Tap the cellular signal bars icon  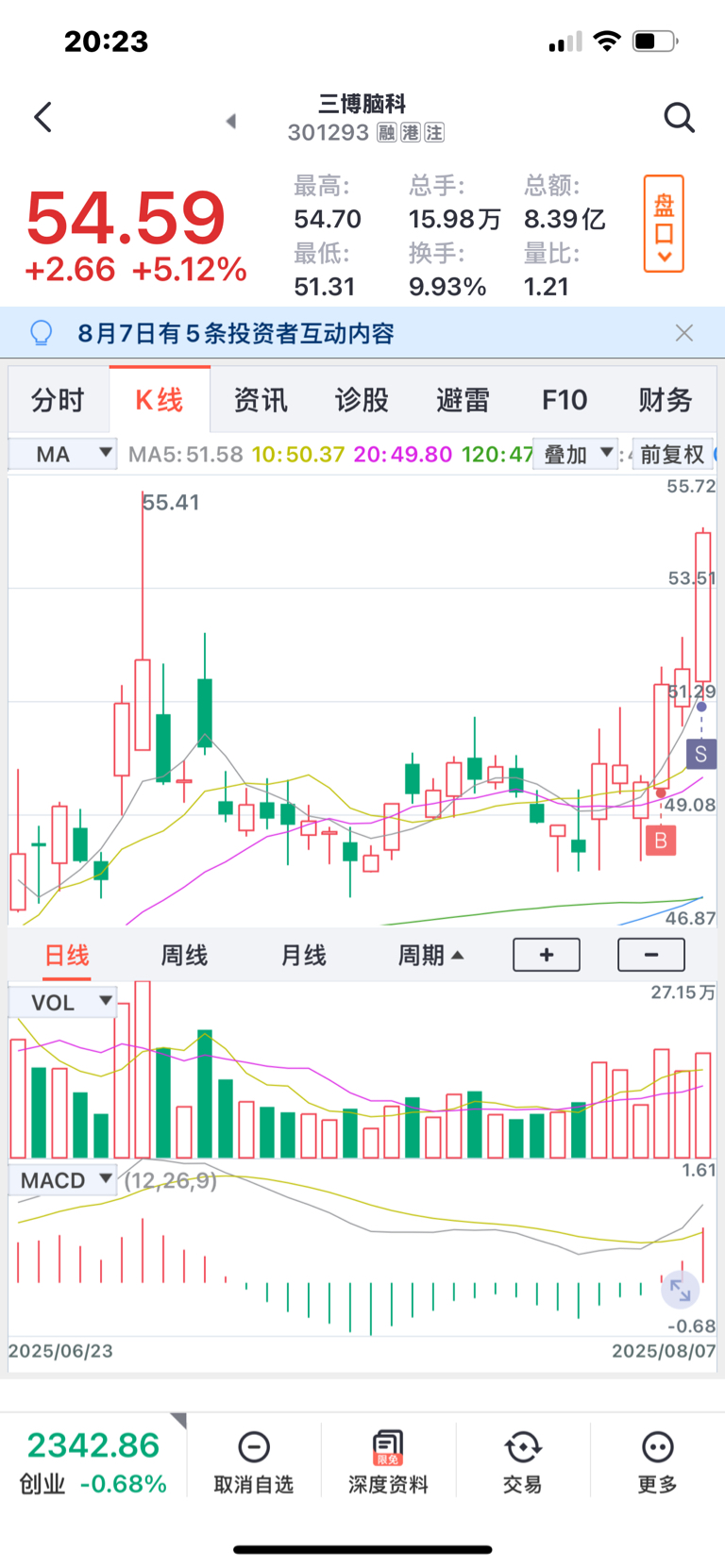(565, 42)
